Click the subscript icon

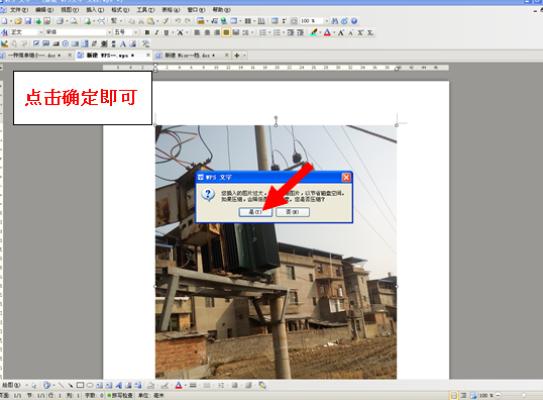point(370,33)
